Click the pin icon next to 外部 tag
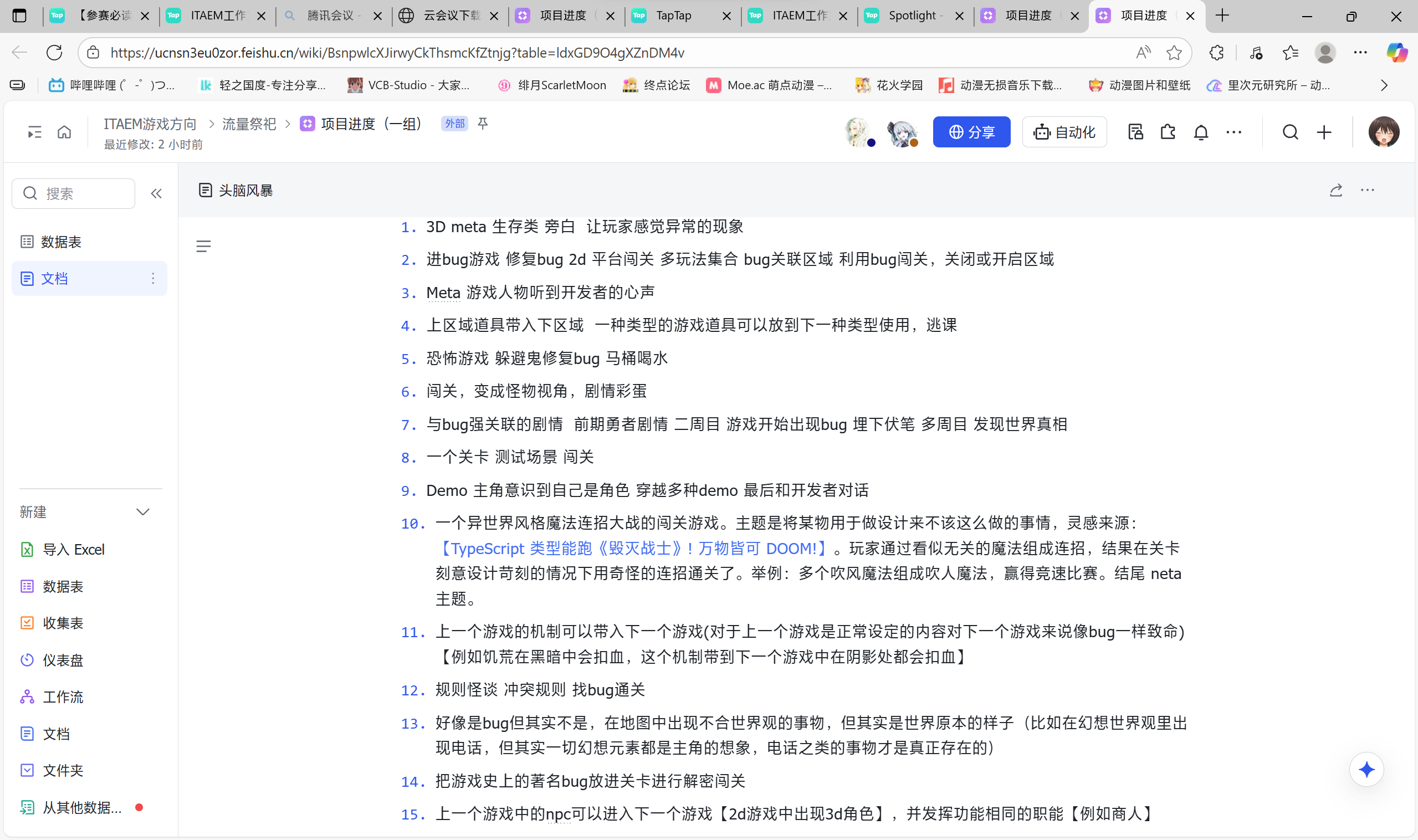1418x840 pixels. coord(483,124)
